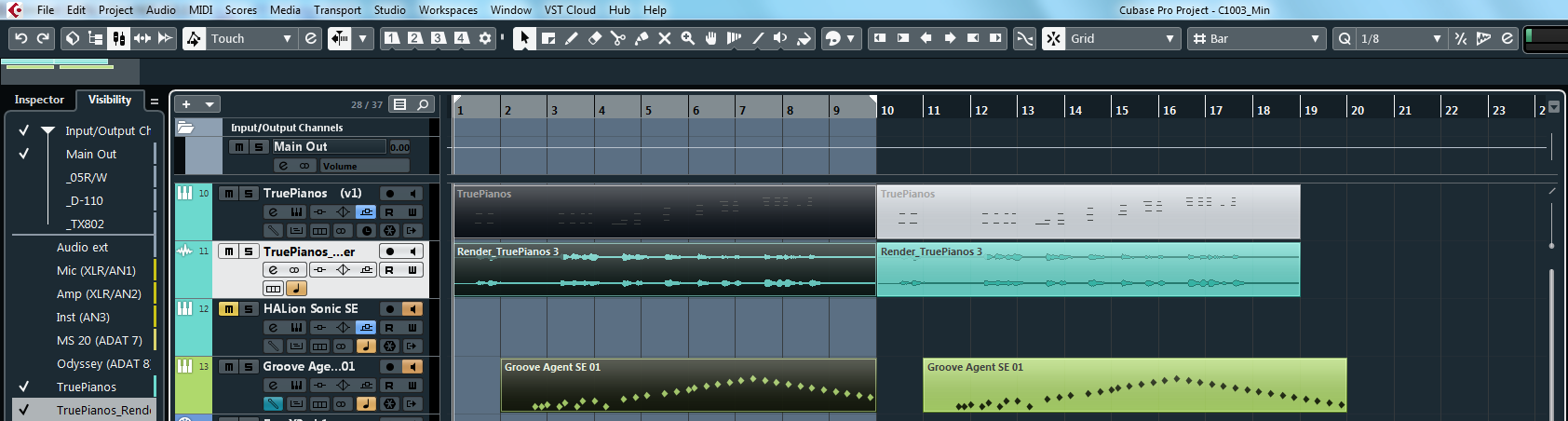Open the VST Cloud menu
This screenshot has height=421, width=1568.
(570, 10)
